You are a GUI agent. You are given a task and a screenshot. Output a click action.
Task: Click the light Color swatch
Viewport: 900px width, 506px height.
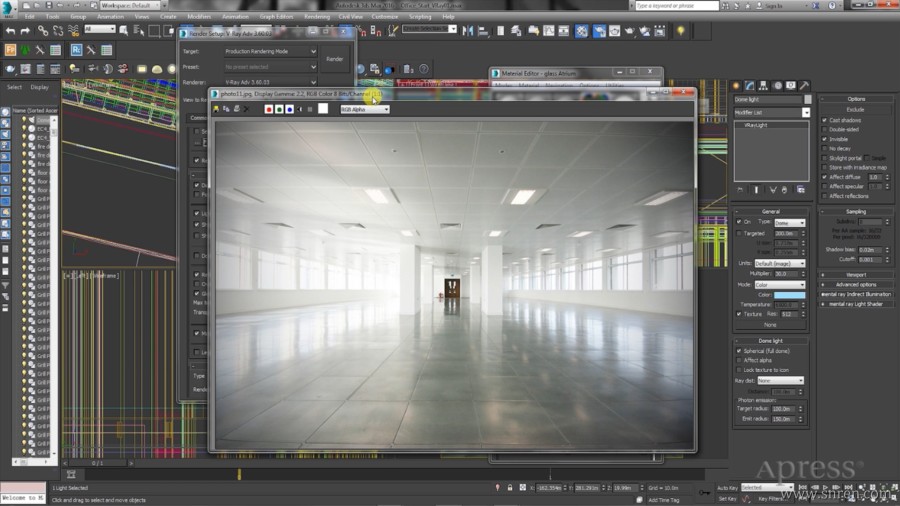click(x=789, y=295)
